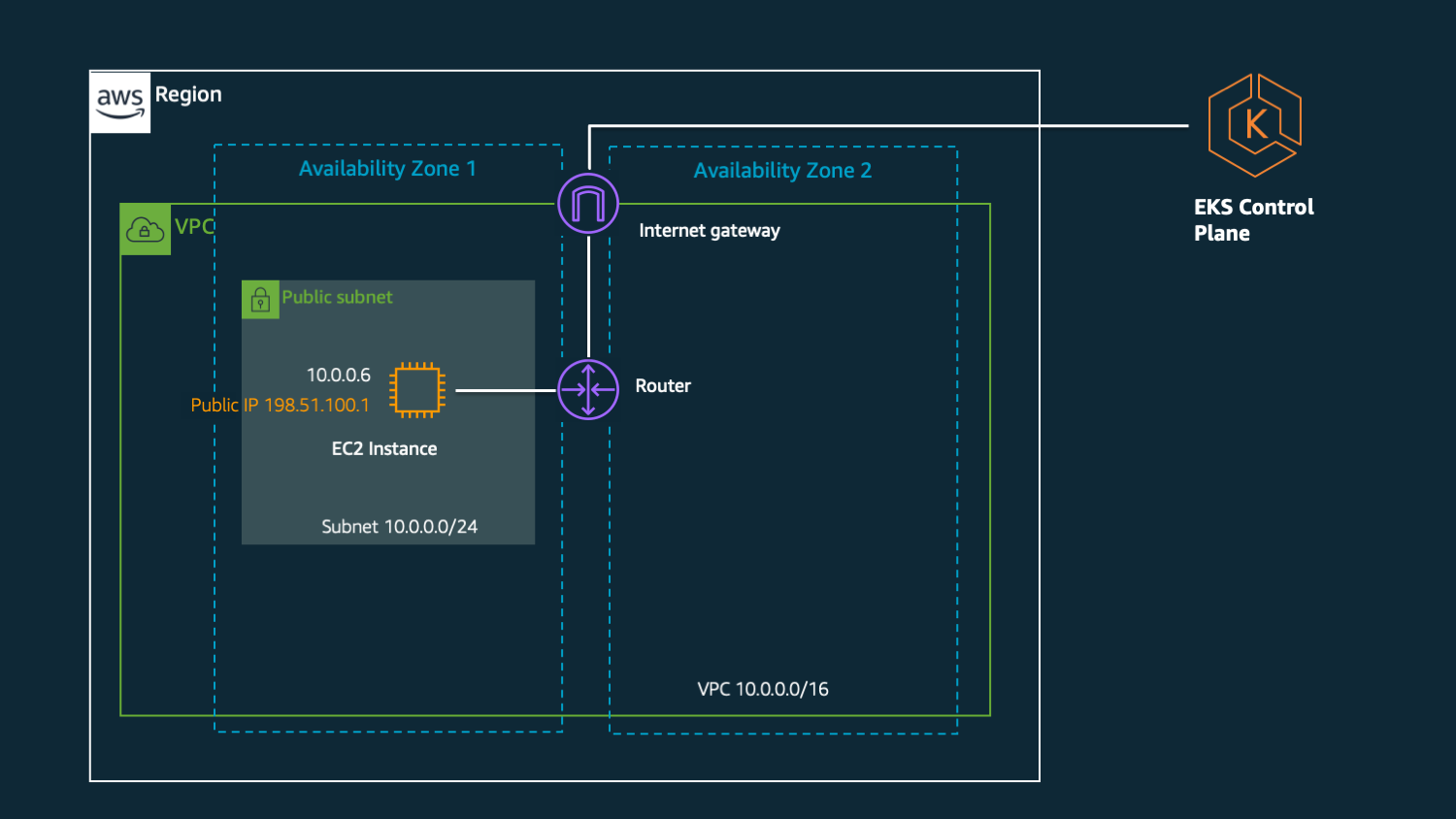This screenshot has width=1456, height=819.
Task: Select the 'Availability Zone 2' label
Action: [x=782, y=171]
